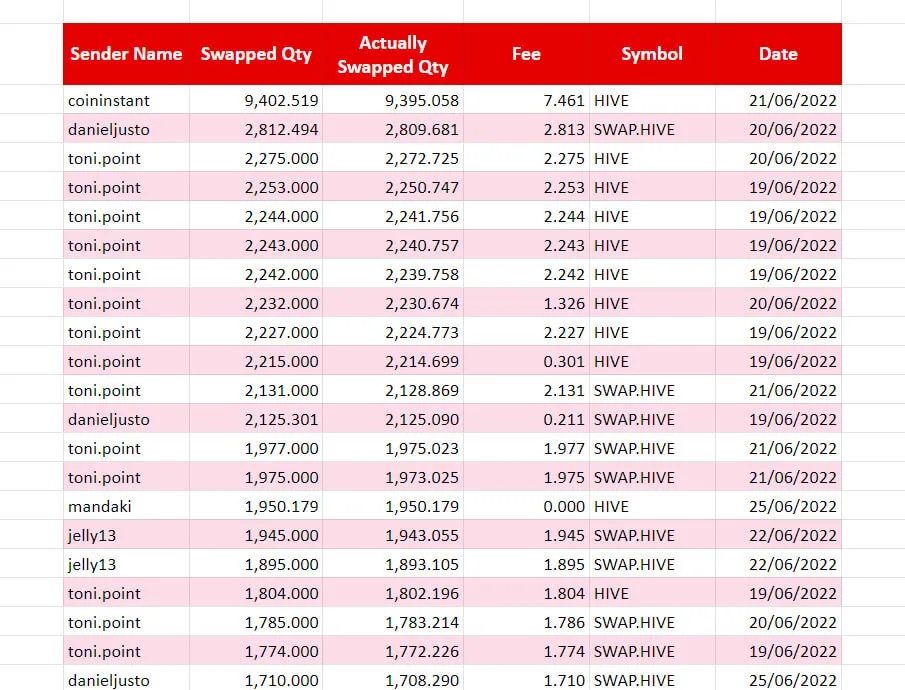This screenshot has height=690, width=905.
Task: Select fee cell 2.227
Action: (x=526, y=331)
